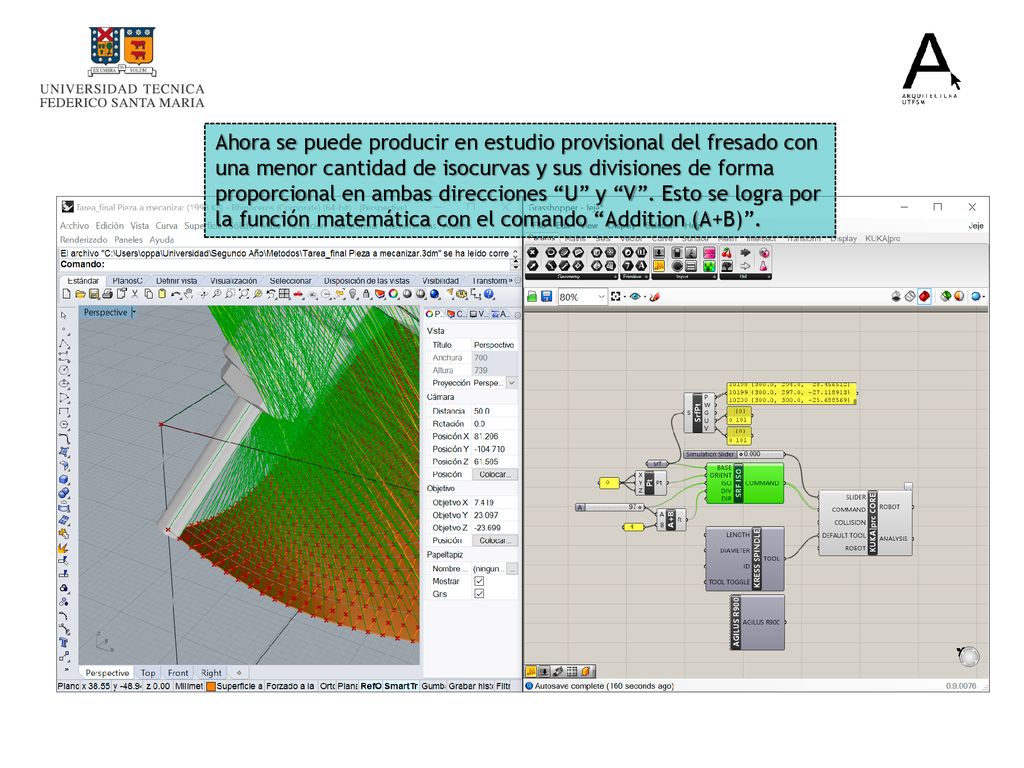Switch to the Visualización toolbar tab

tap(233, 281)
